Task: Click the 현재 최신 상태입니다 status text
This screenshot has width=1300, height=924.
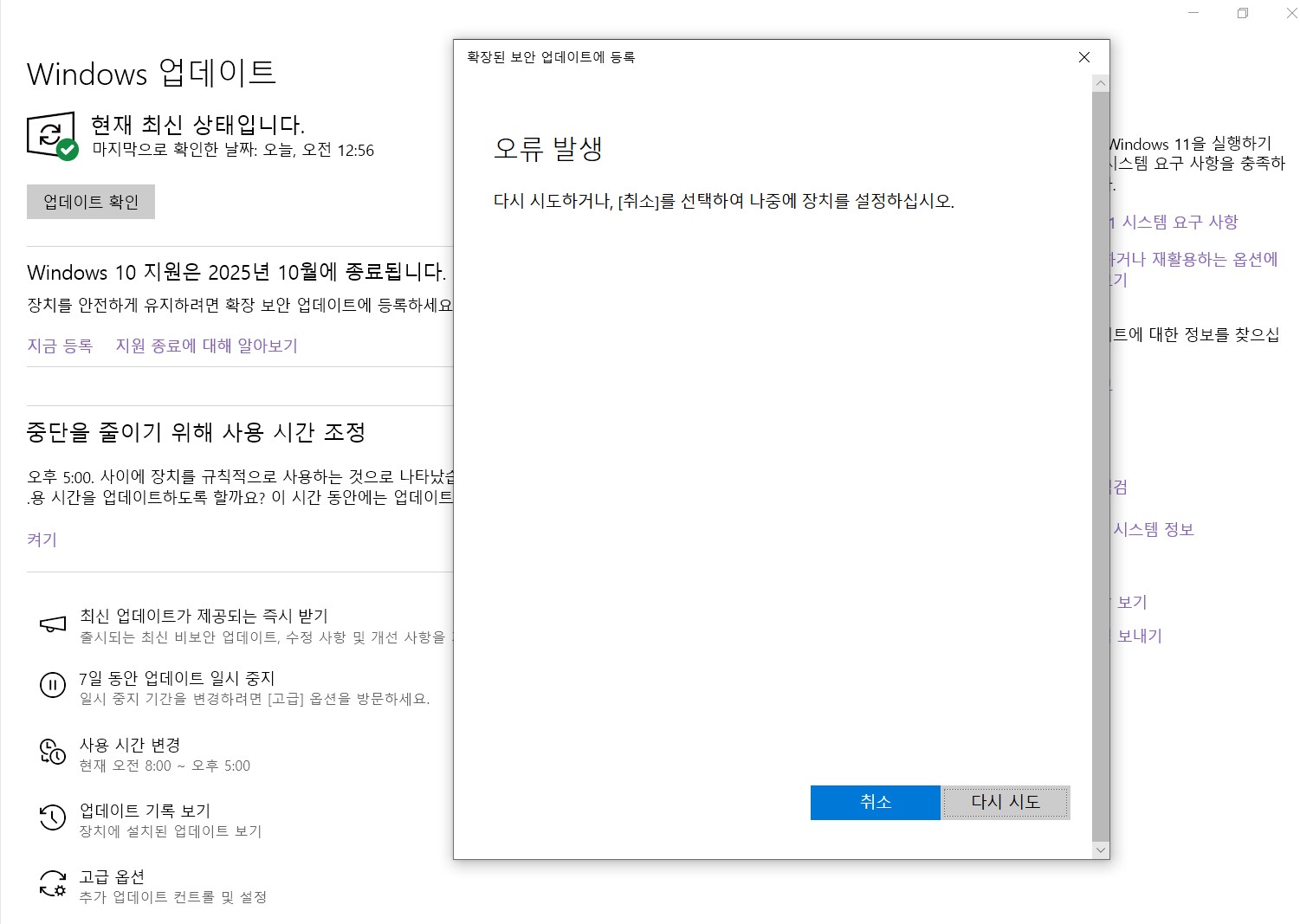Action: coord(198,125)
